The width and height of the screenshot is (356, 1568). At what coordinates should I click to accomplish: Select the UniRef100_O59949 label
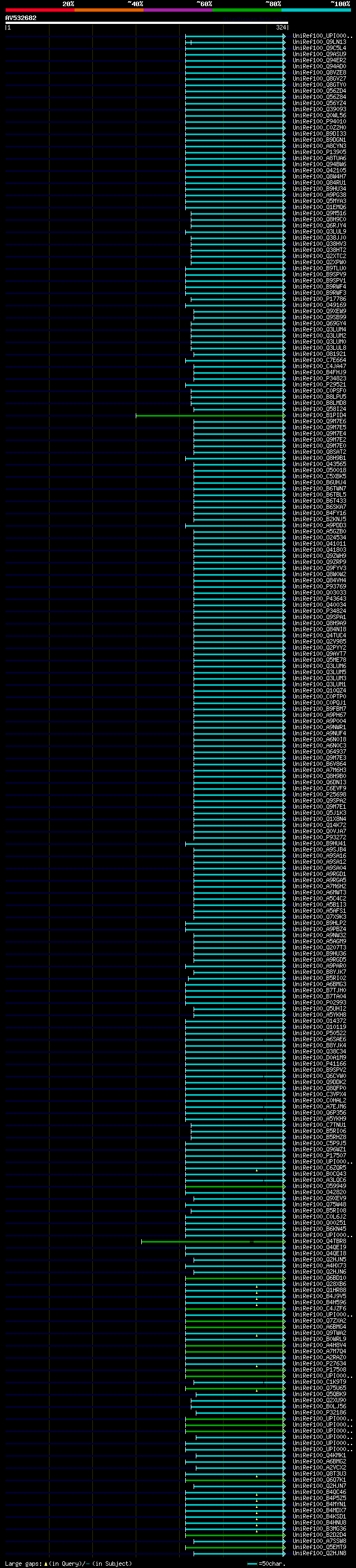point(319,1186)
